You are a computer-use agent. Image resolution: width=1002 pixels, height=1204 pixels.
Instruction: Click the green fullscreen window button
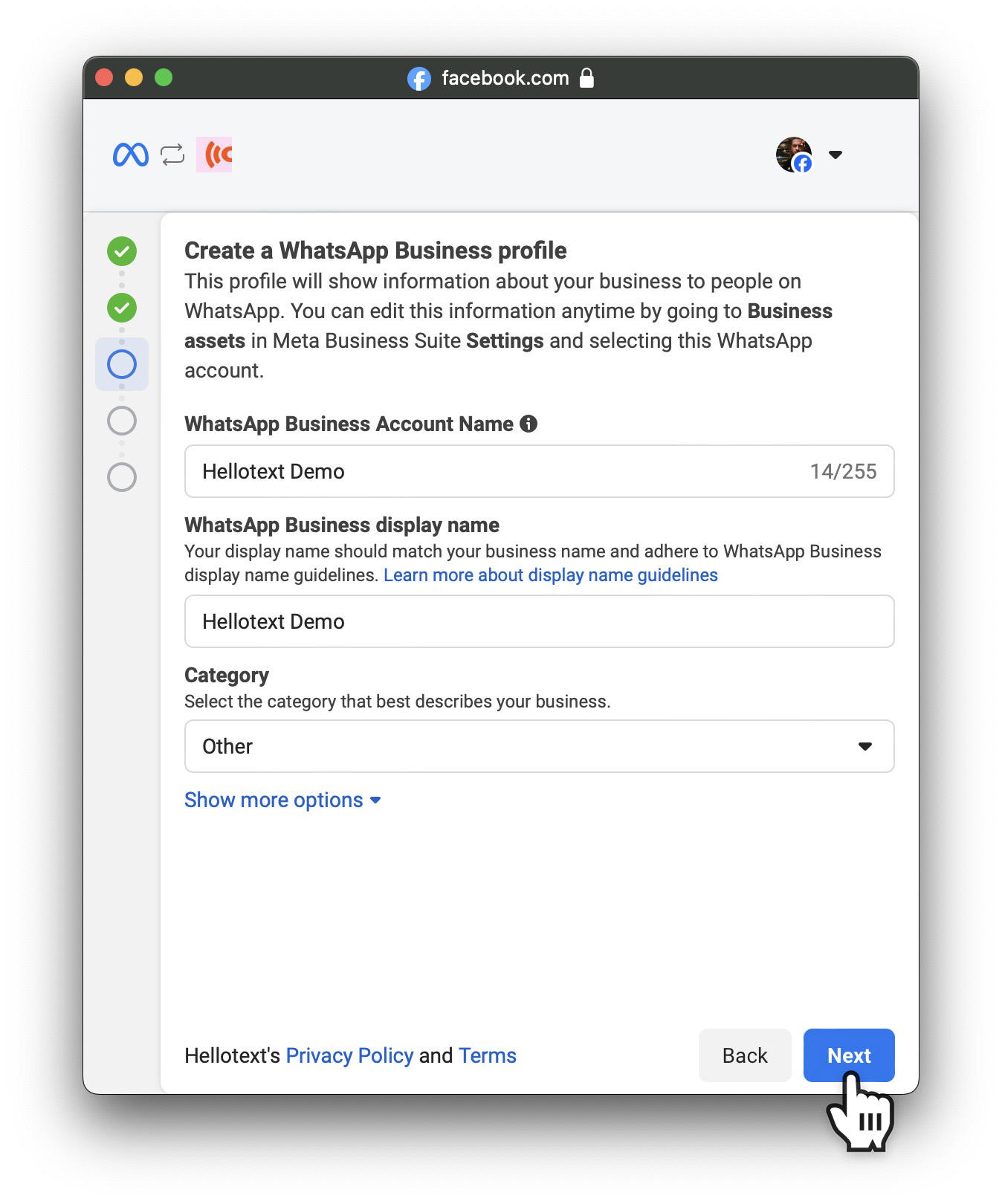coord(164,77)
